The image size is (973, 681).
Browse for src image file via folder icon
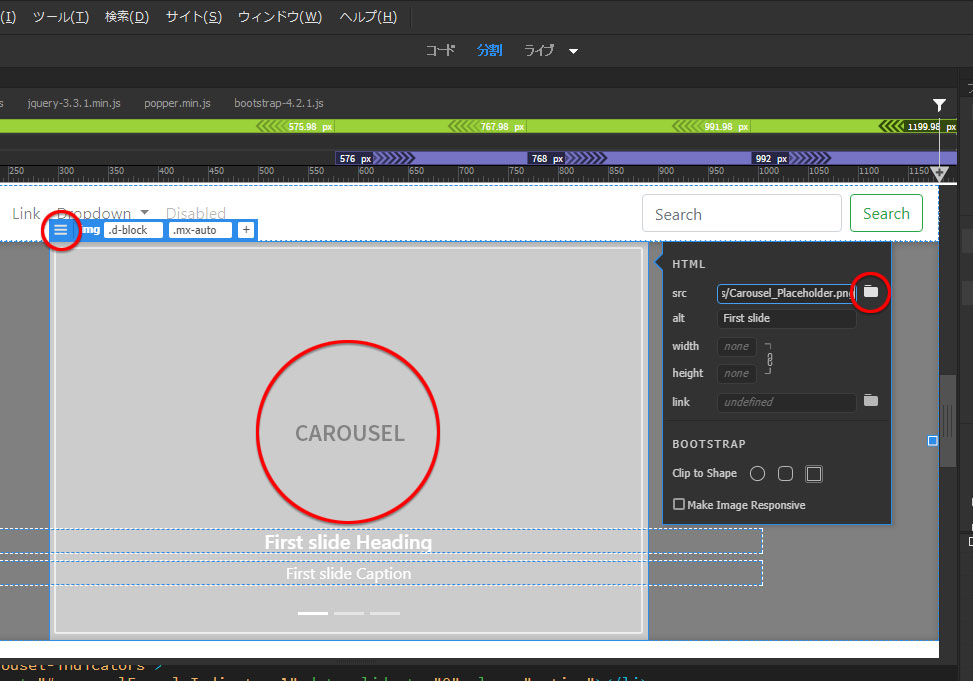[x=871, y=291]
